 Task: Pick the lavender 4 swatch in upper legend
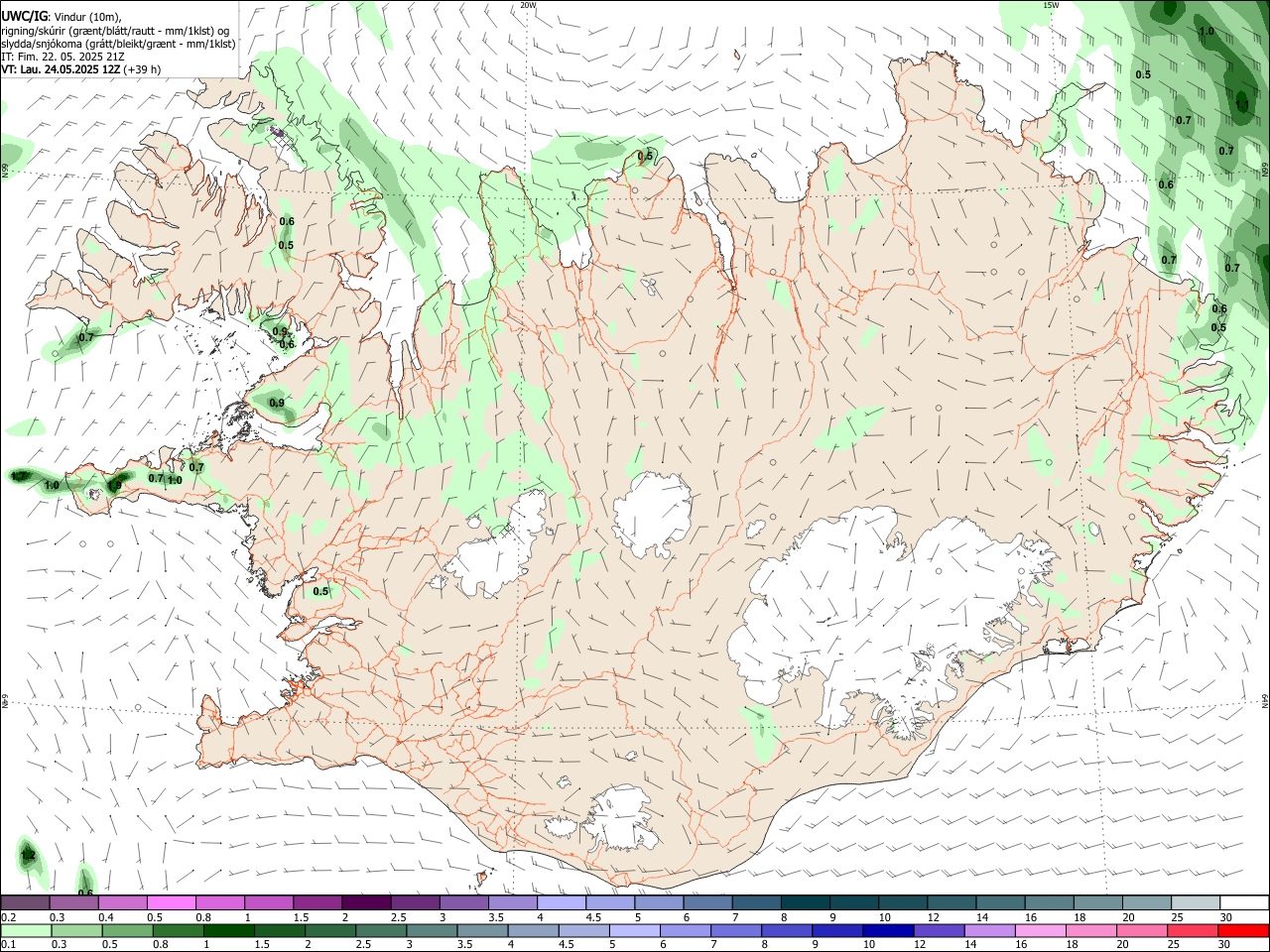[x=562, y=903]
